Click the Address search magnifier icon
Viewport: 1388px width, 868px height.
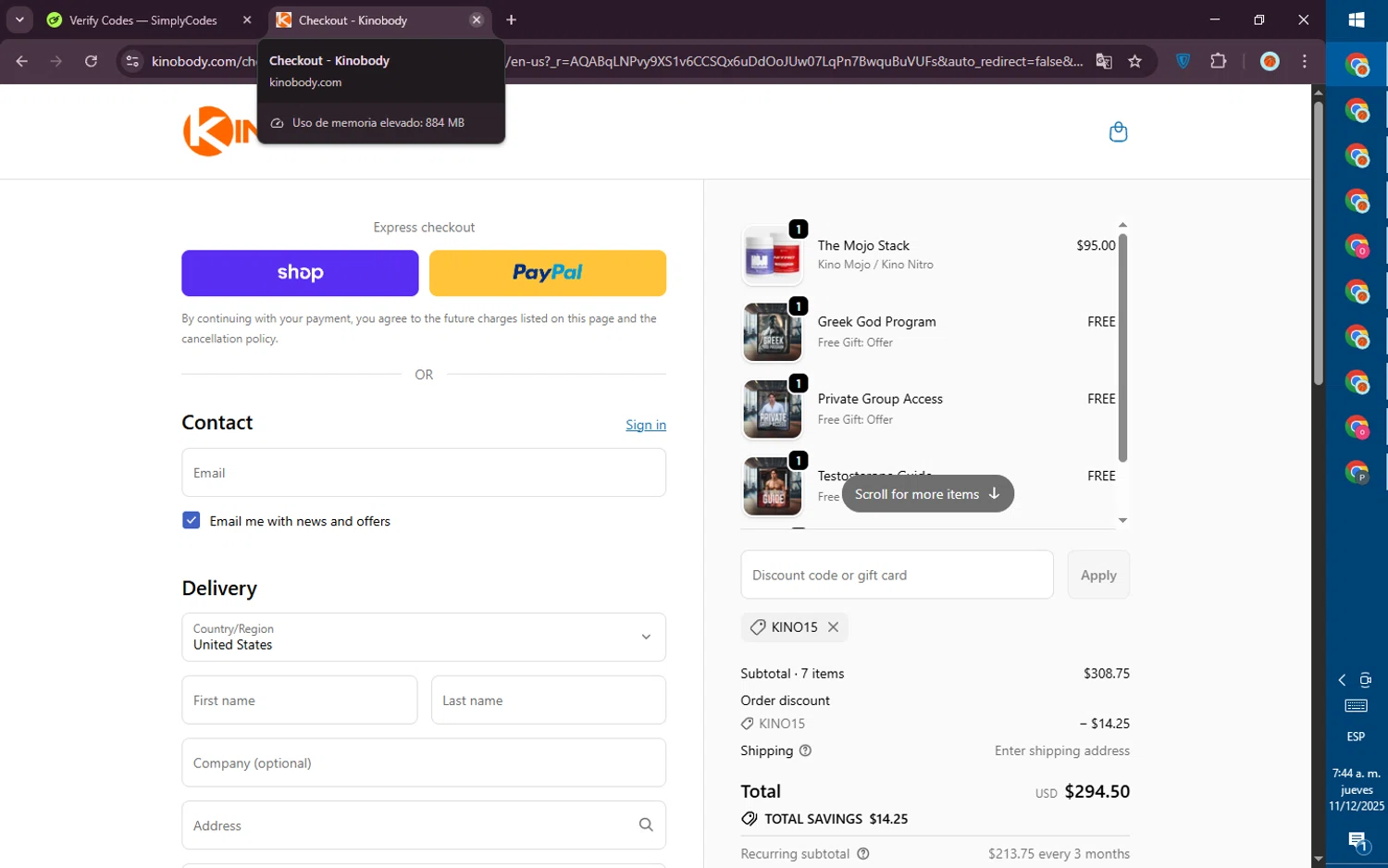646,825
